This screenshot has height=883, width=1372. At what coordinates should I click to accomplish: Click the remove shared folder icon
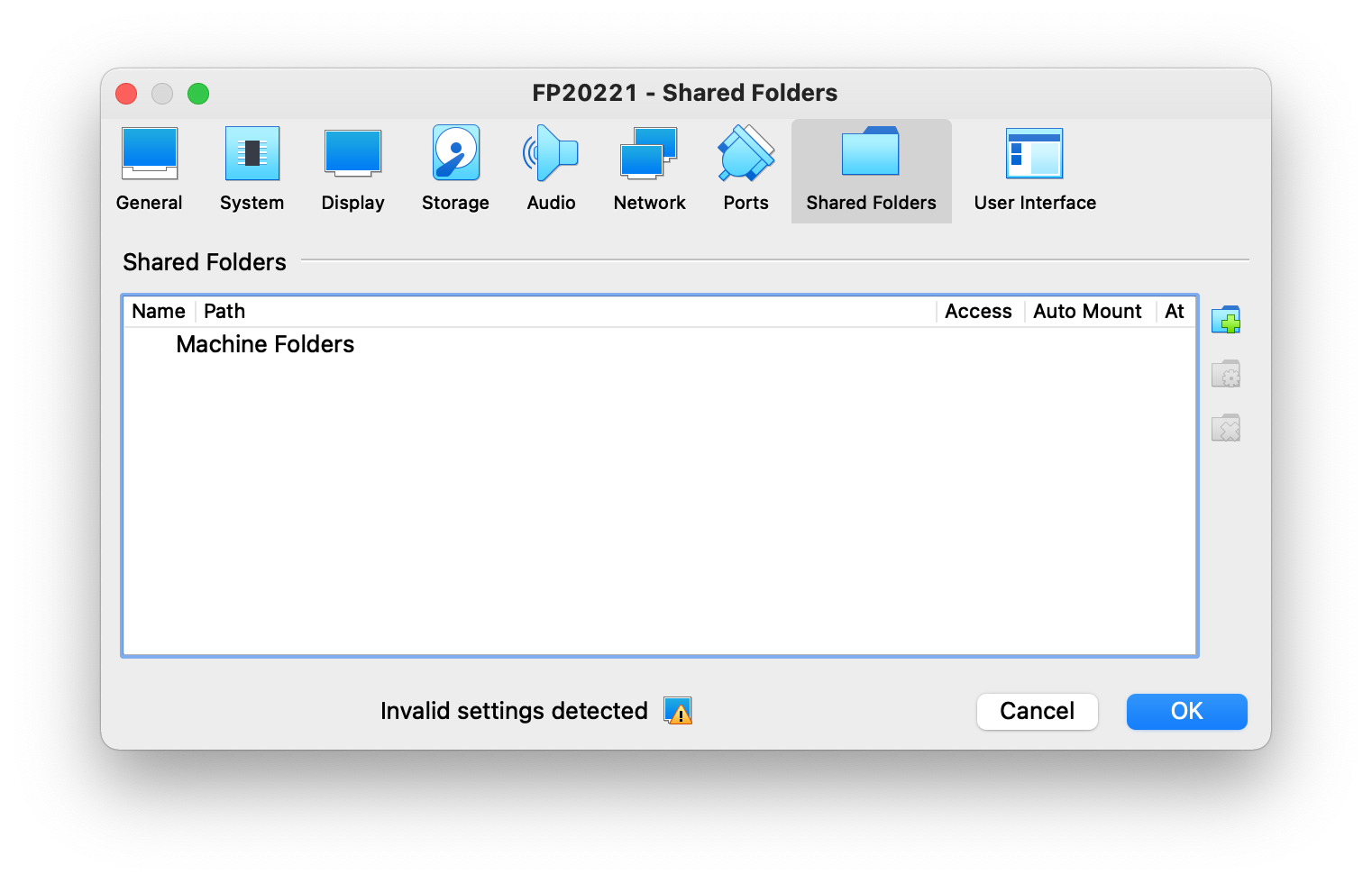coord(1226,428)
